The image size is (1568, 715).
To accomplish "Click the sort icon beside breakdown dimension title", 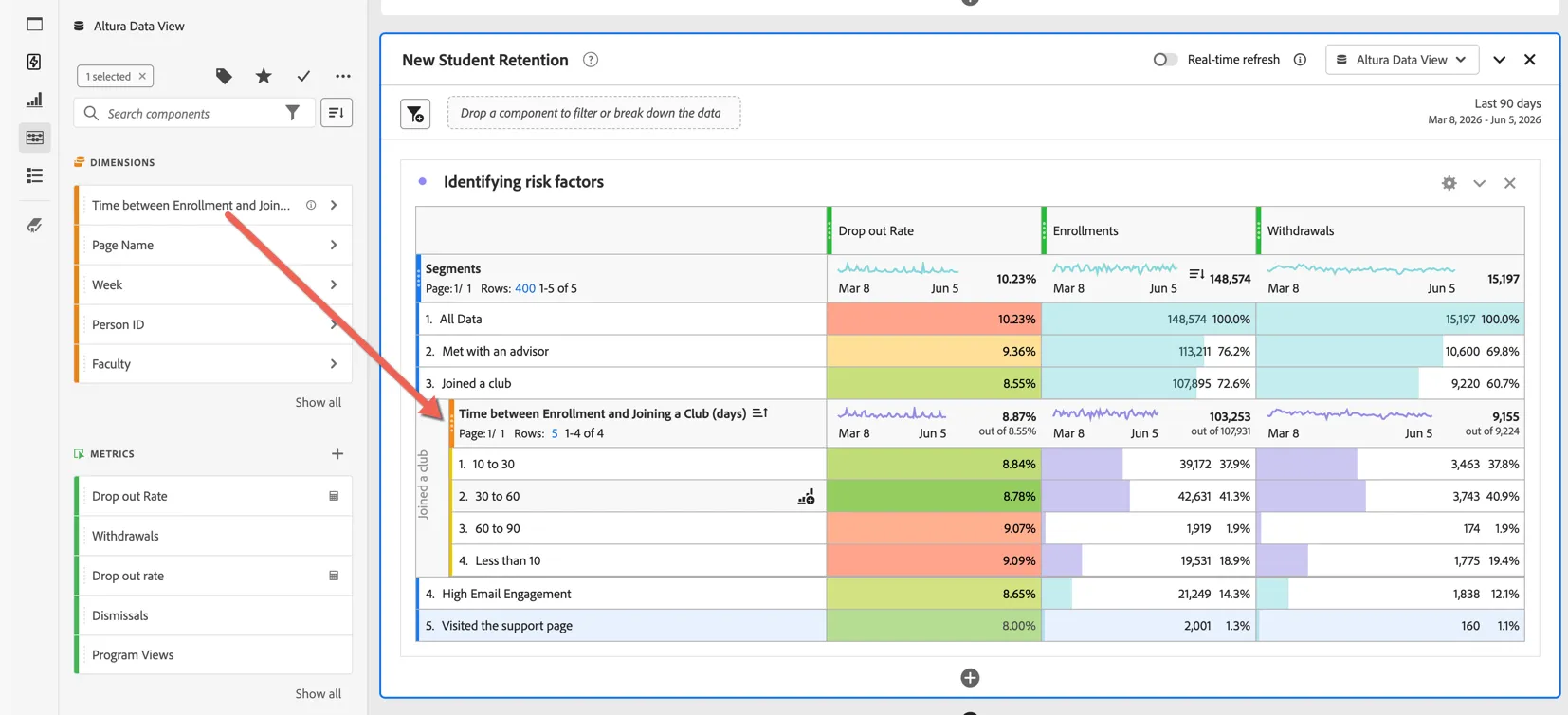I will pyautogui.click(x=760, y=413).
